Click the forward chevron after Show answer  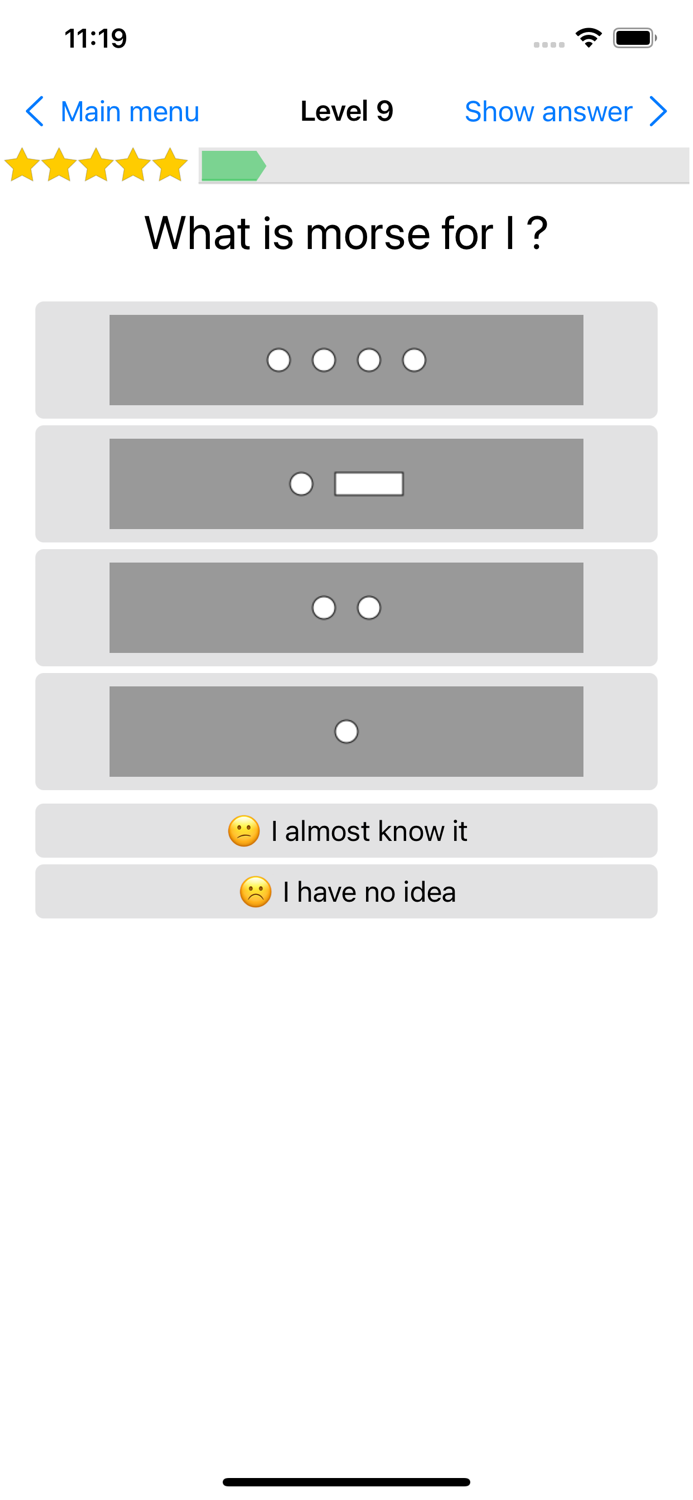point(658,112)
